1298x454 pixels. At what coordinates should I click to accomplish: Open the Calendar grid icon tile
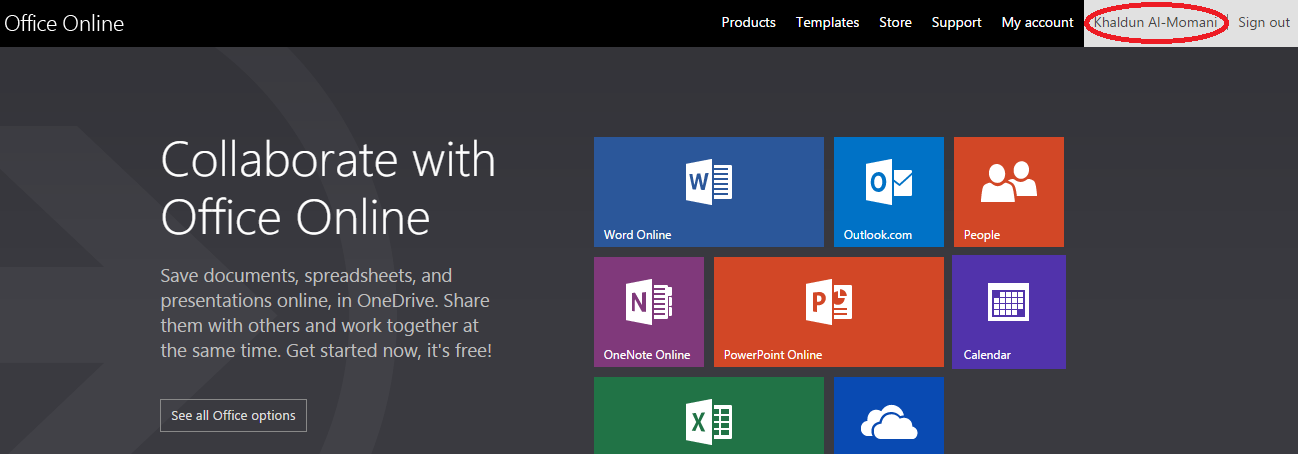1008,301
